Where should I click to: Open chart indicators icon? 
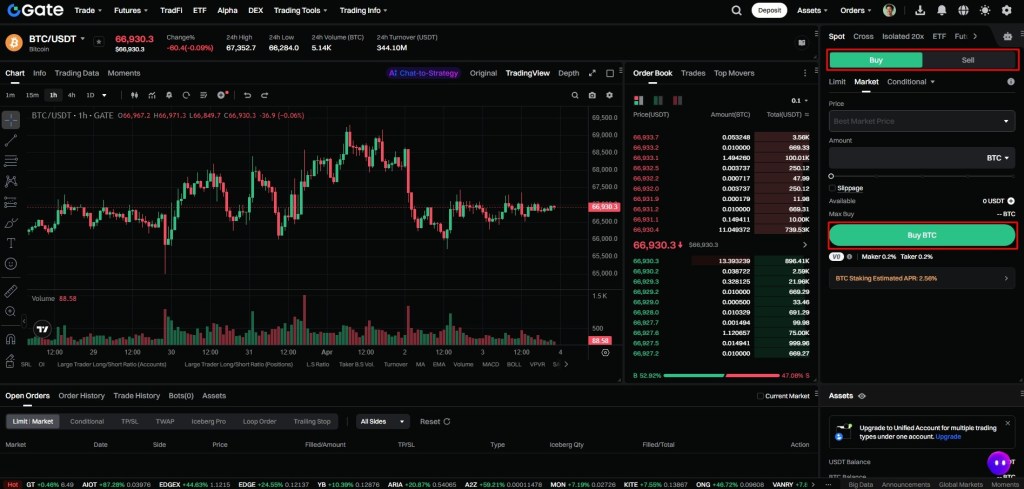(152, 95)
